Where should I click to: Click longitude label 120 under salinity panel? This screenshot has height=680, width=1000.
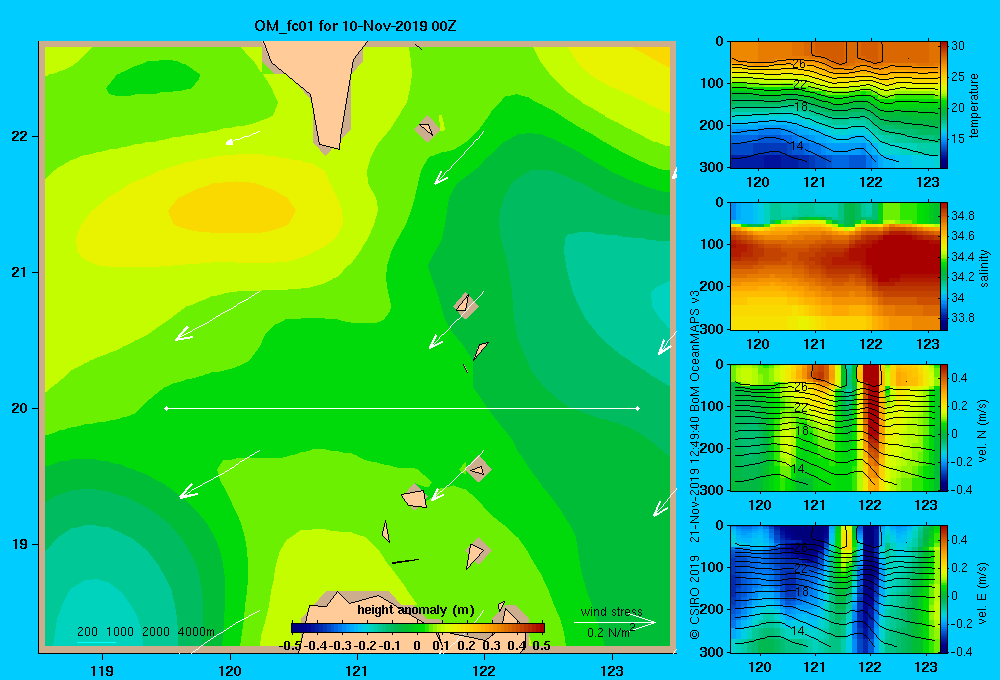(x=758, y=344)
